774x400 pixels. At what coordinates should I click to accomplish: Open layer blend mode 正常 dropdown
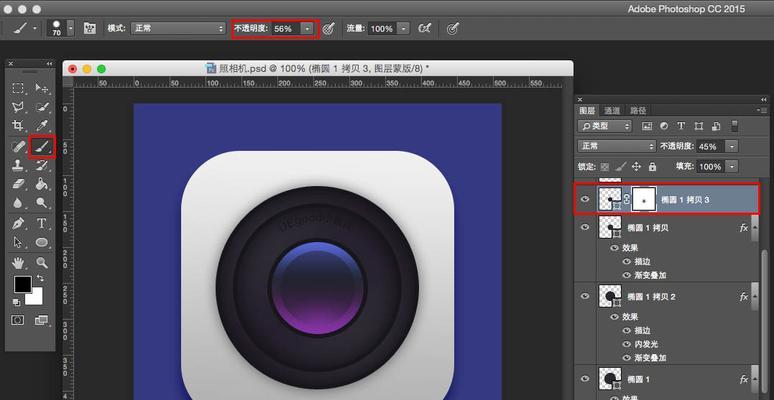pyautogui.click(x=617, y=146)
